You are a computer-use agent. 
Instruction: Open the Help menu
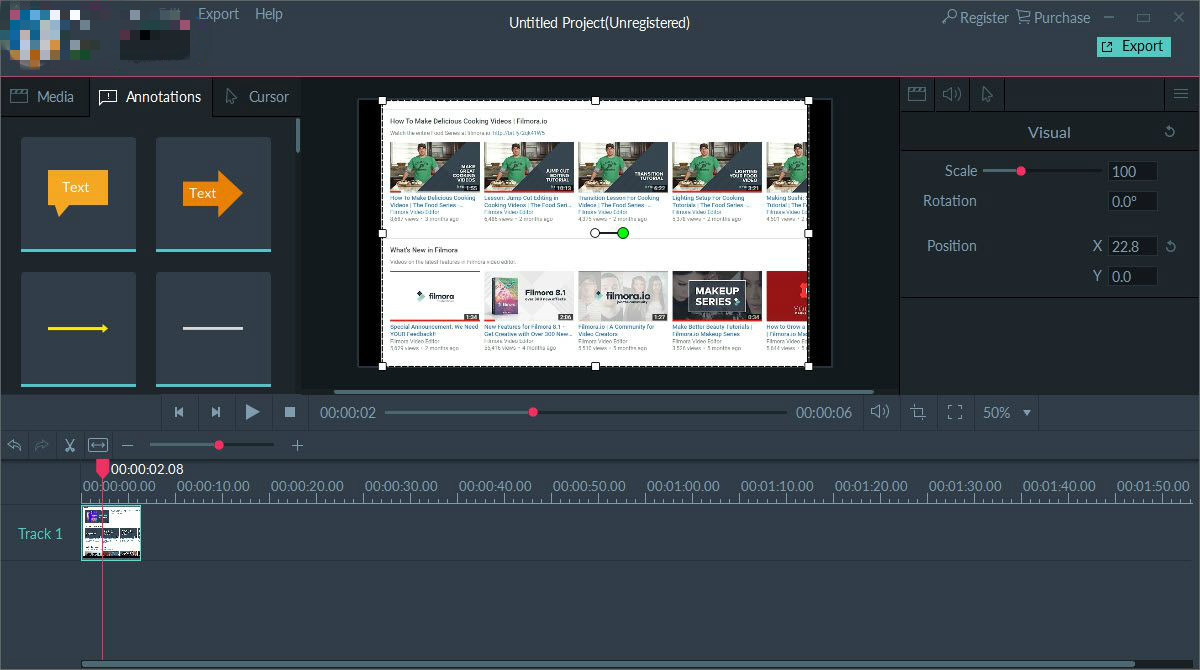click(x=268, y=14)
